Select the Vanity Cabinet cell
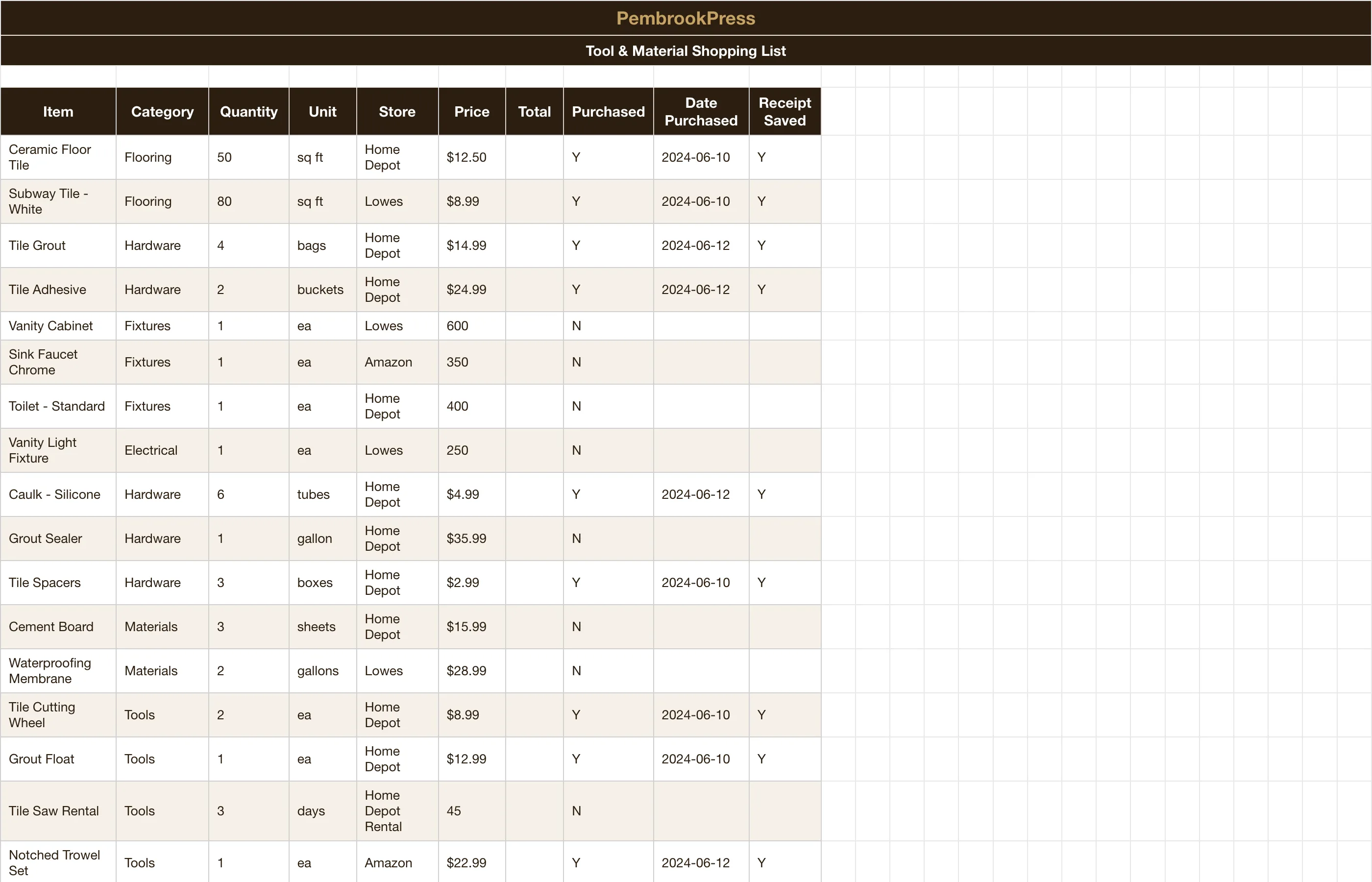This screenshot has height=882, width=1372. (58, 326)
